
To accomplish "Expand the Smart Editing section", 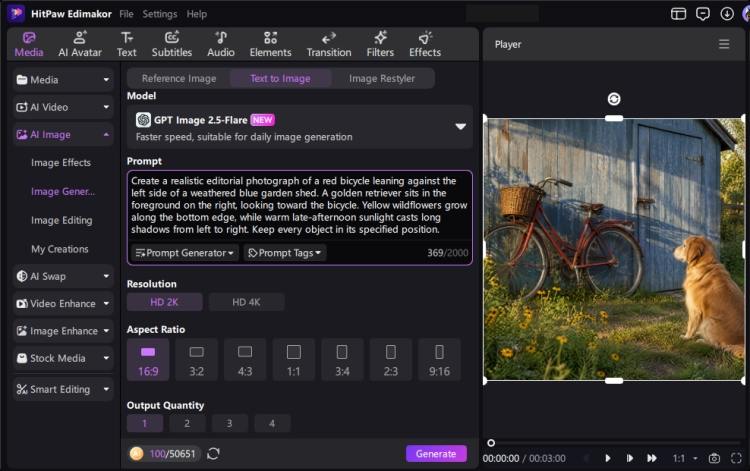I will click(x=63, y=390).
